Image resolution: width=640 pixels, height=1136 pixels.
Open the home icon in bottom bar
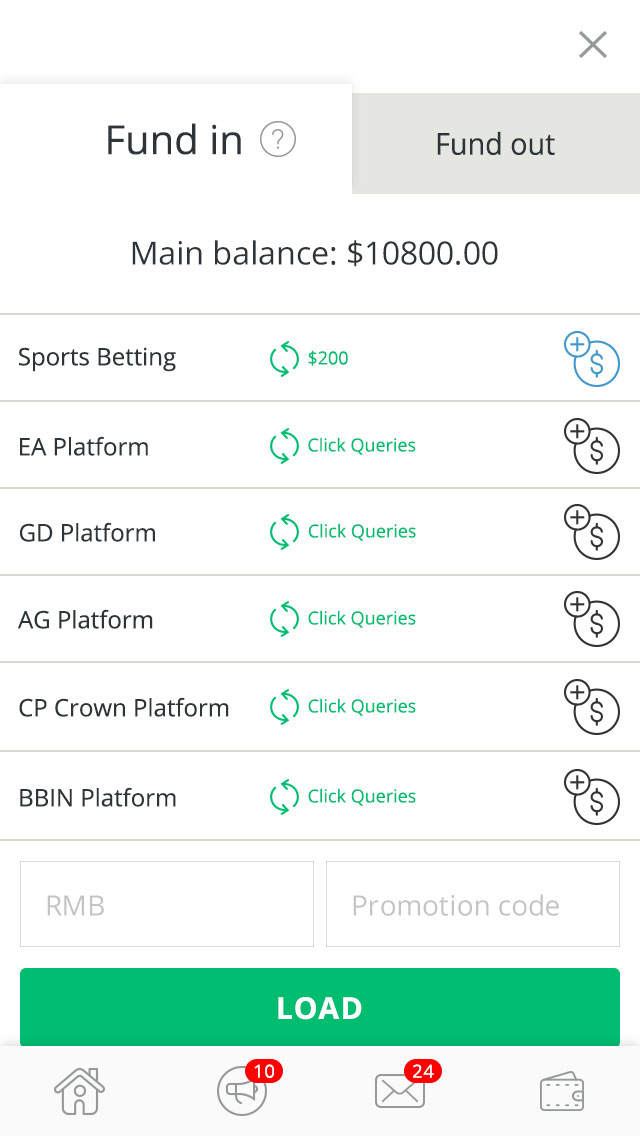79,1091
